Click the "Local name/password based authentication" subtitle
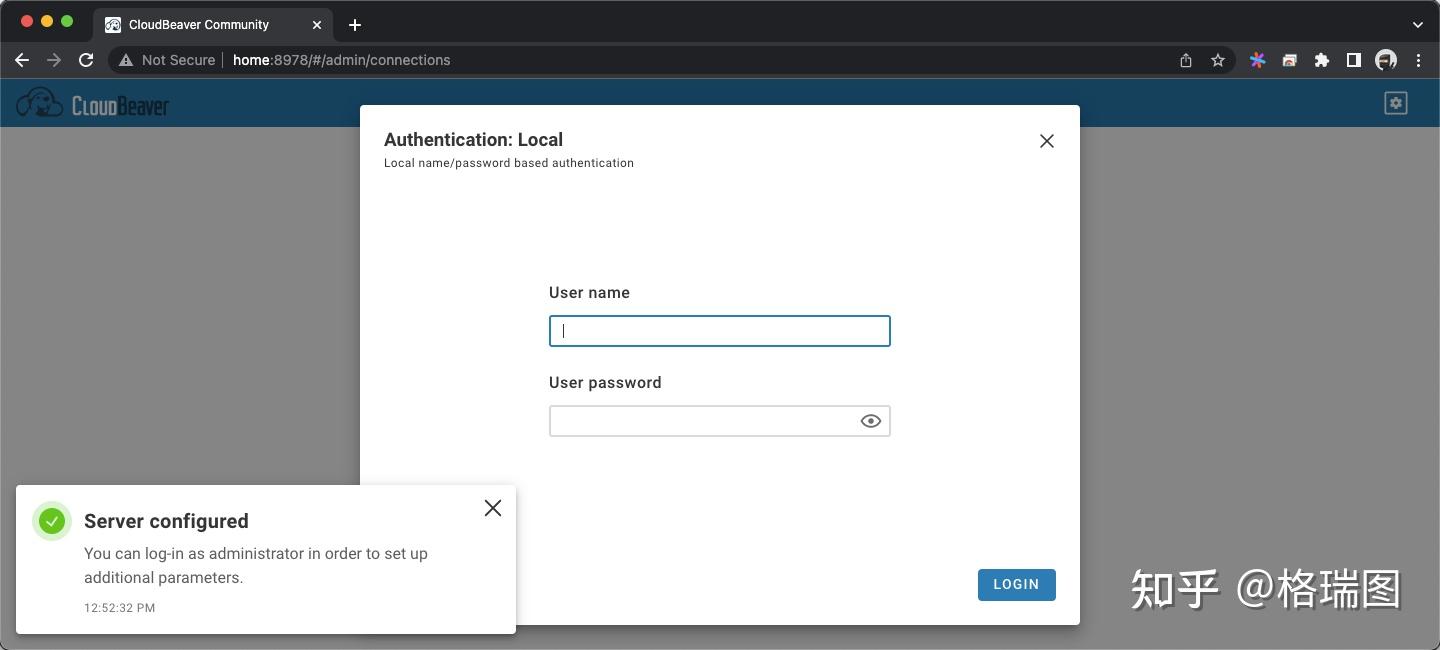Image resolution: width=1440 pixels, height=650 pixels. point(509,163)
